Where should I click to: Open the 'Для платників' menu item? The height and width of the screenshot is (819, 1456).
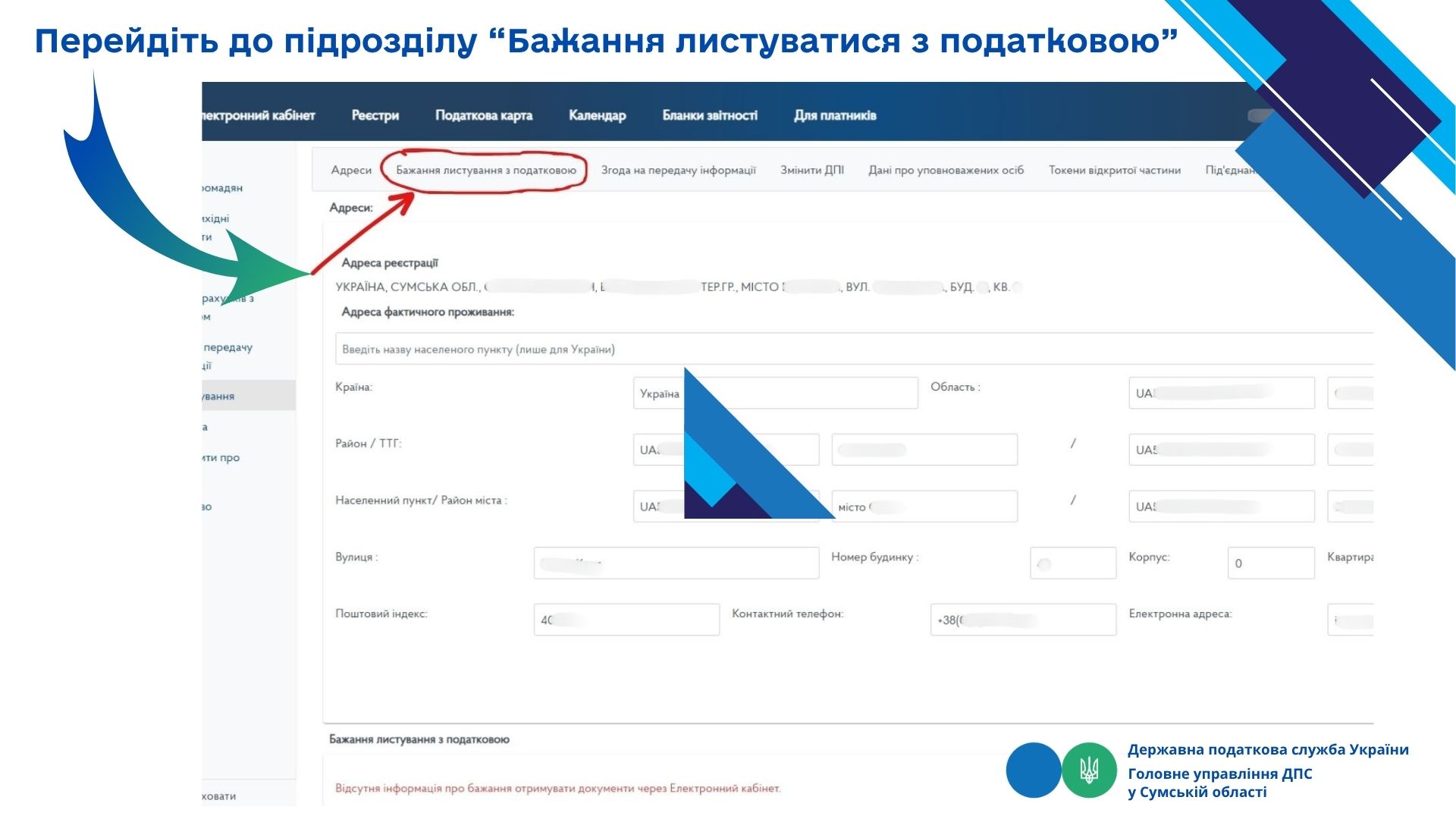point(834,115)
